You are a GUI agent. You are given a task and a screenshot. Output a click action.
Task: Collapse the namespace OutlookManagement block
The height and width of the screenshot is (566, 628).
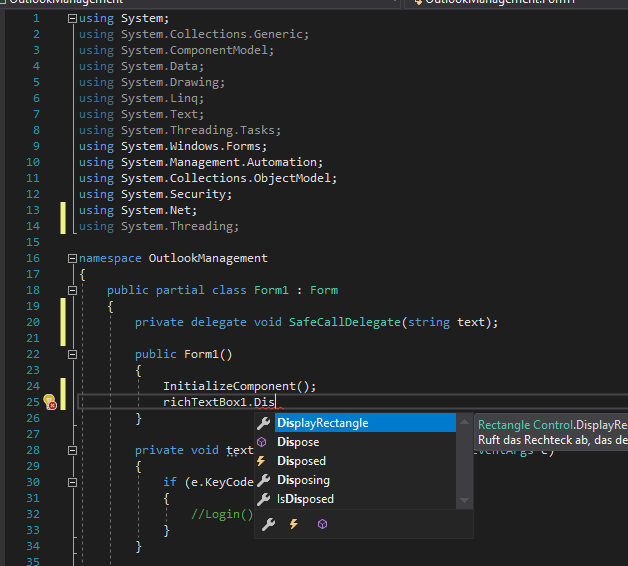(x=72, y=258)
